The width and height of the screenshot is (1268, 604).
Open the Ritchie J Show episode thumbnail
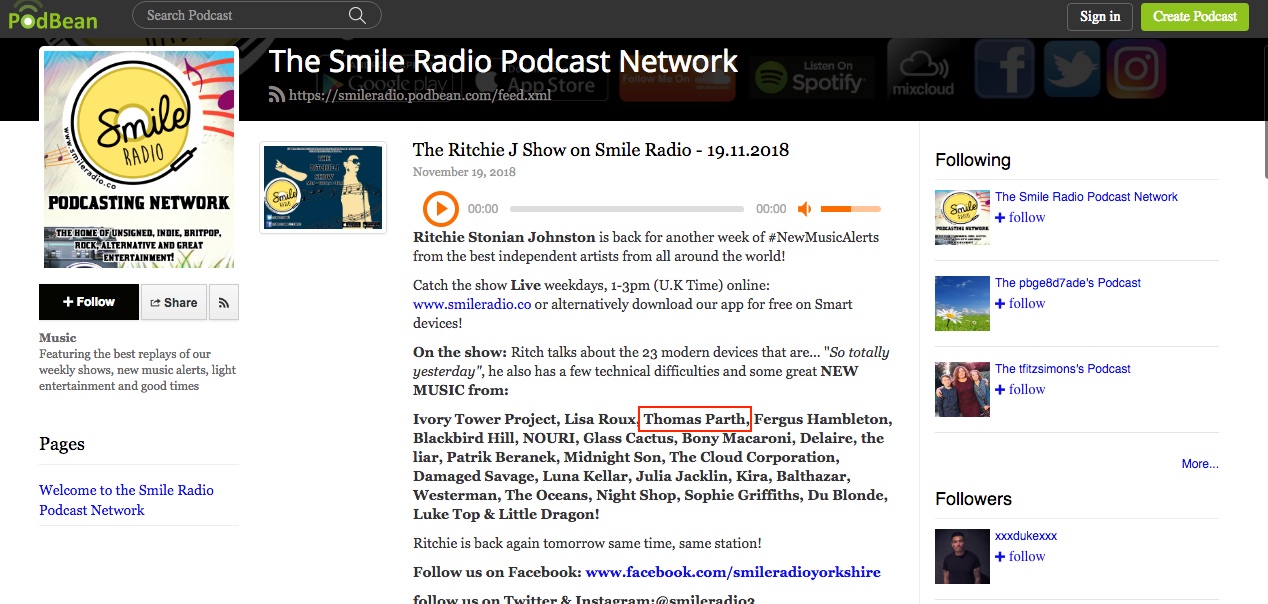323,188
